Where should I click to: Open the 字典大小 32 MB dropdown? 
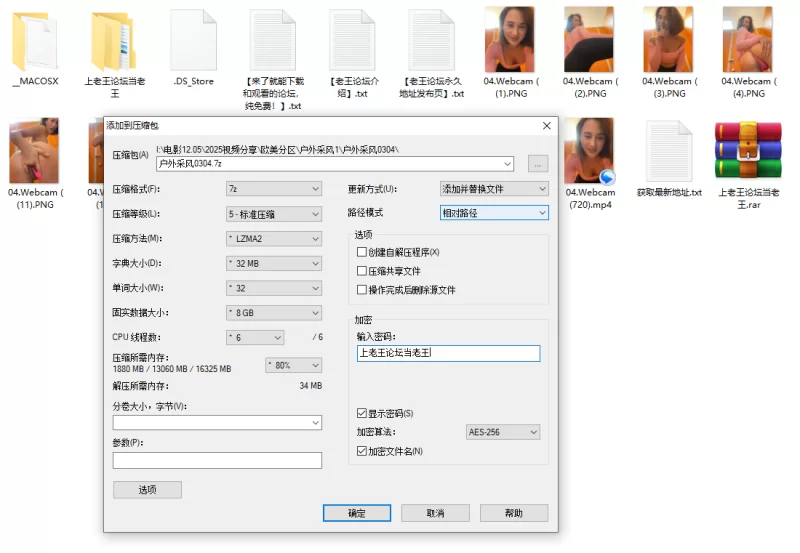click(x=274, y=263)
